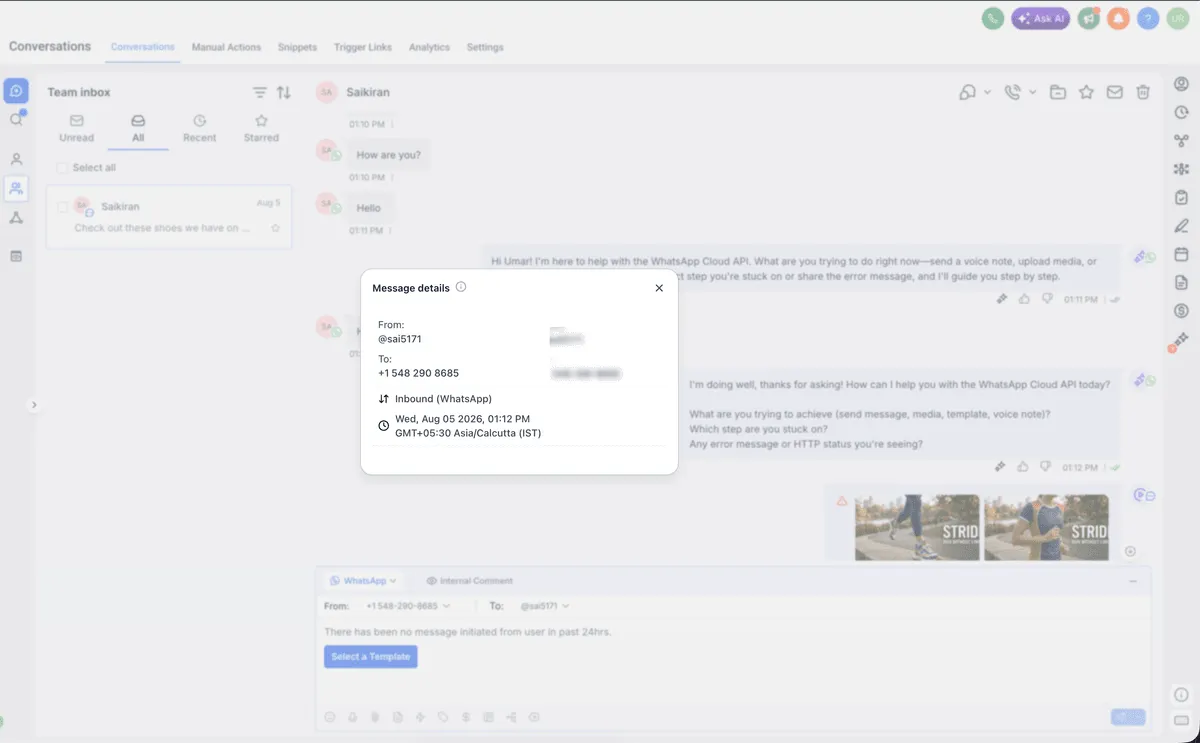
Task: Open the second shoe image thumbnail
Action: pyautogui.click(x=1046, y=527)
